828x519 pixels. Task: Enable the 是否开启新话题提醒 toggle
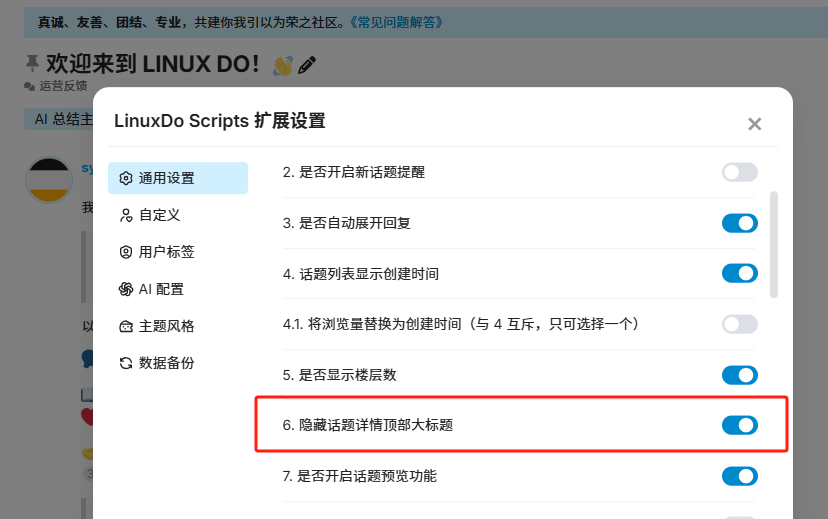(740, 172)
